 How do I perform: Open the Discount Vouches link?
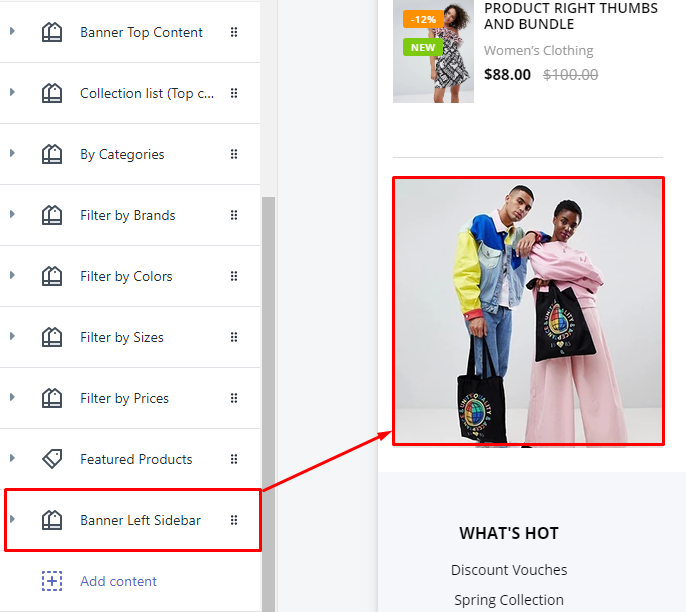coord(509,570)
